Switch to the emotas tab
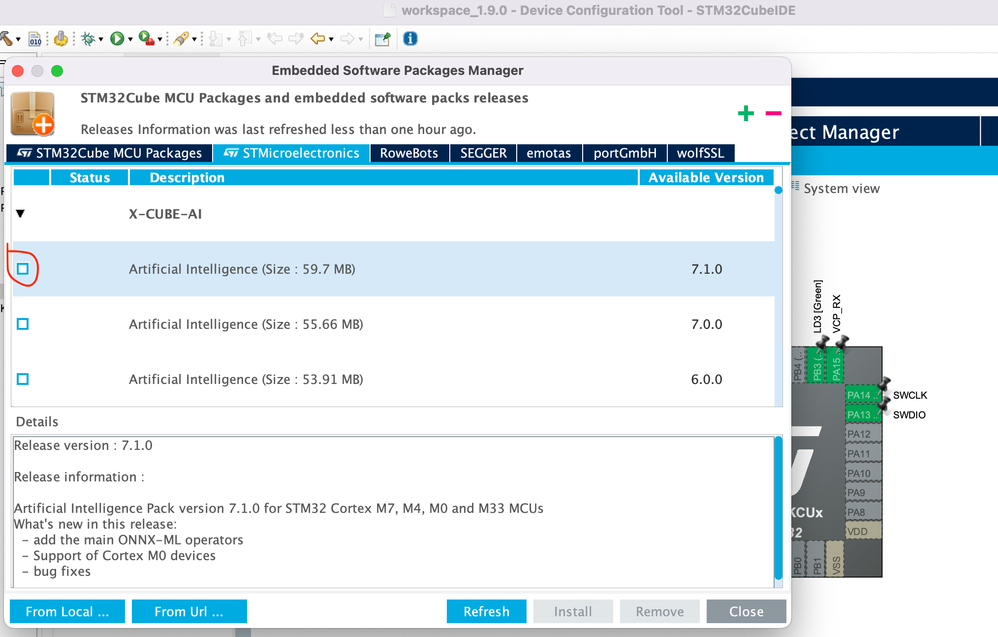998x637 pixels. pos(549,153)
